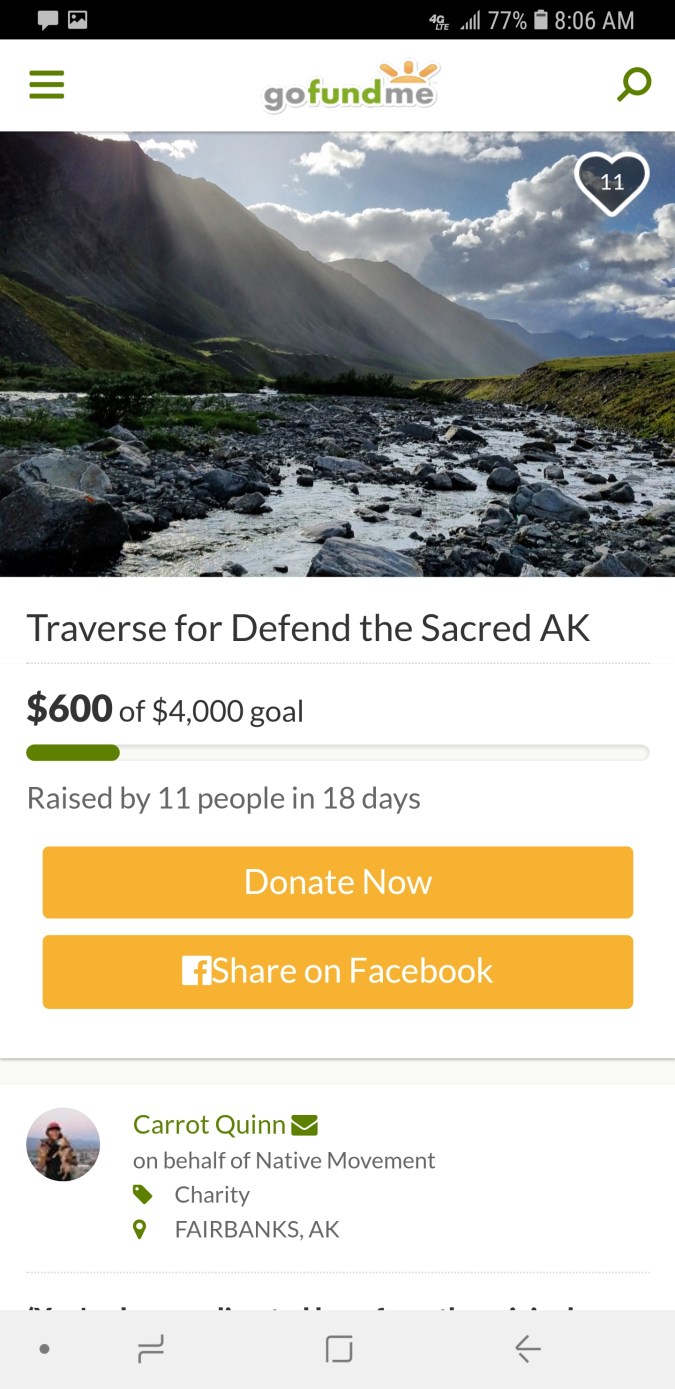
Task: Tap the fundraising progress bar
Action: coord(338,753)
